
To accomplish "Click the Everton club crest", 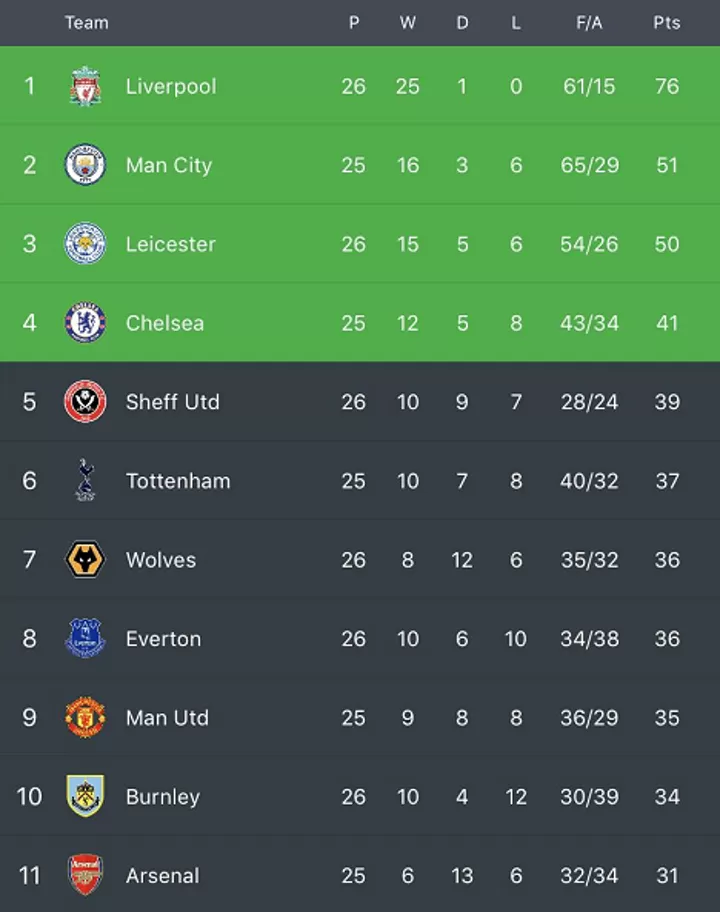I will tap(85, 638).
